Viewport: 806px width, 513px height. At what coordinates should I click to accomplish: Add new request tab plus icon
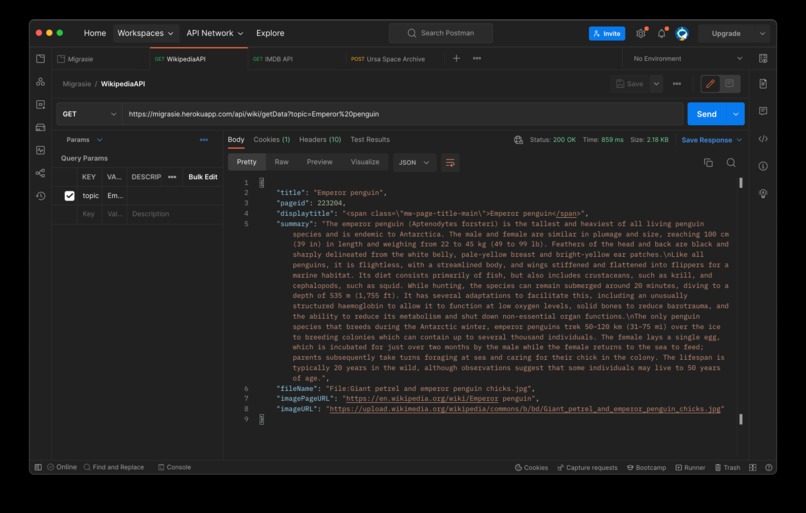[x=456, y=59]
